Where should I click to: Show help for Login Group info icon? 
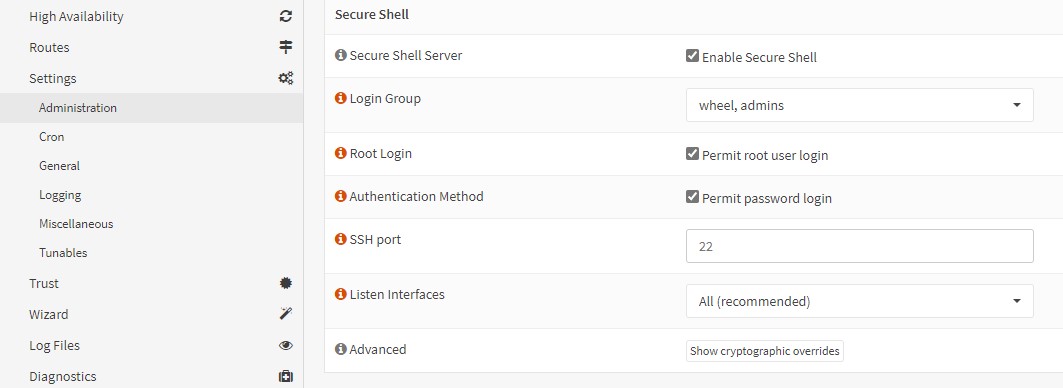341,98
